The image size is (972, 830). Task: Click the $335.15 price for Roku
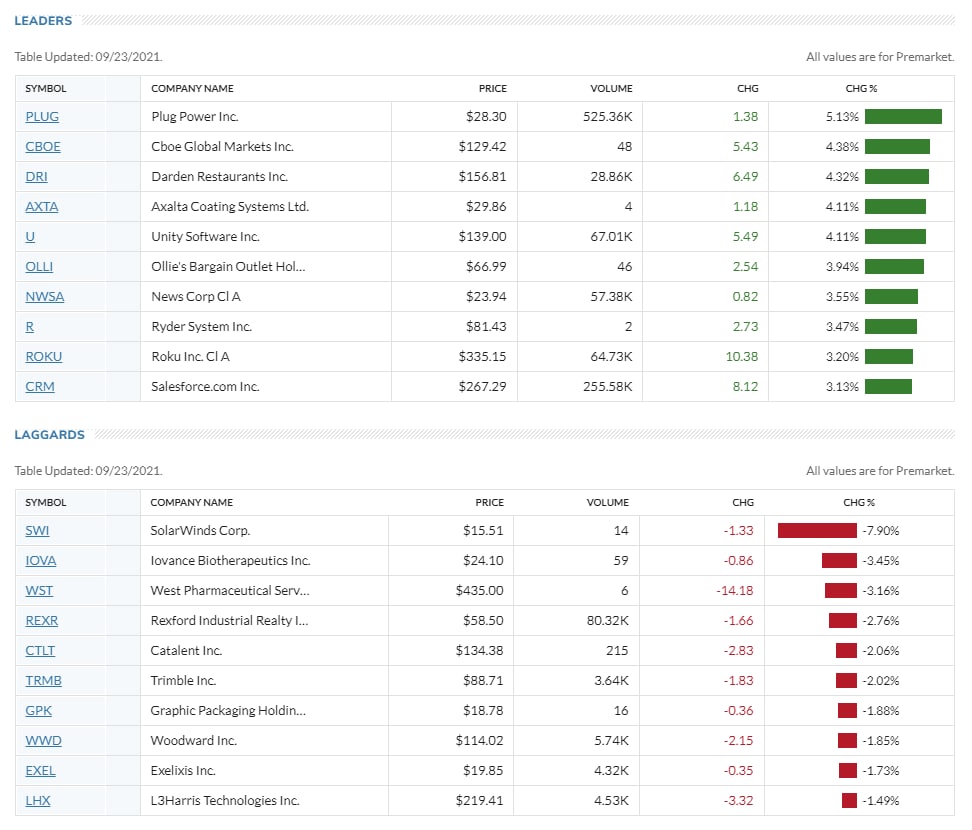pos(482,356)
